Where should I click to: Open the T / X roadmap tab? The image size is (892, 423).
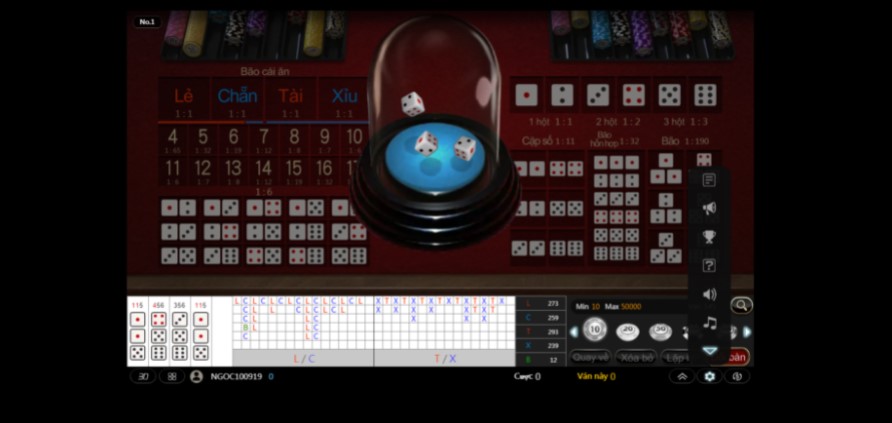click(x=445, y=359)
